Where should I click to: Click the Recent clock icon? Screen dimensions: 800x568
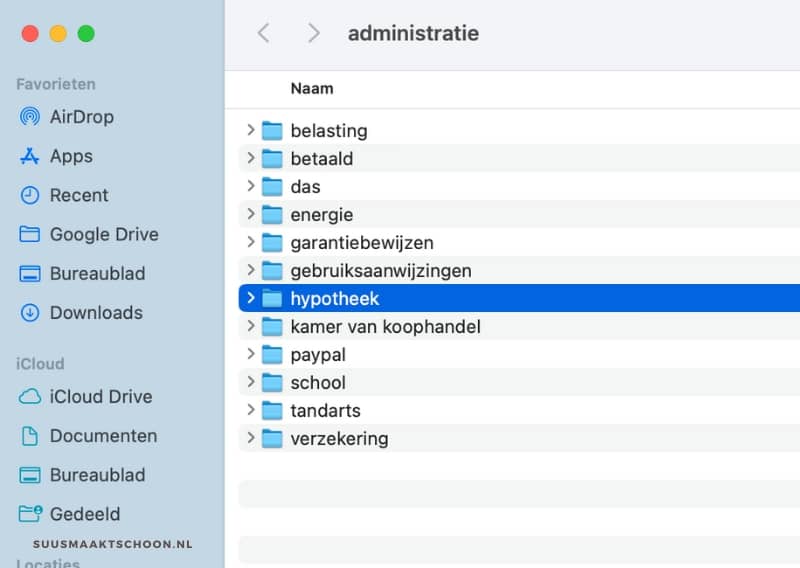click(30, 195)
